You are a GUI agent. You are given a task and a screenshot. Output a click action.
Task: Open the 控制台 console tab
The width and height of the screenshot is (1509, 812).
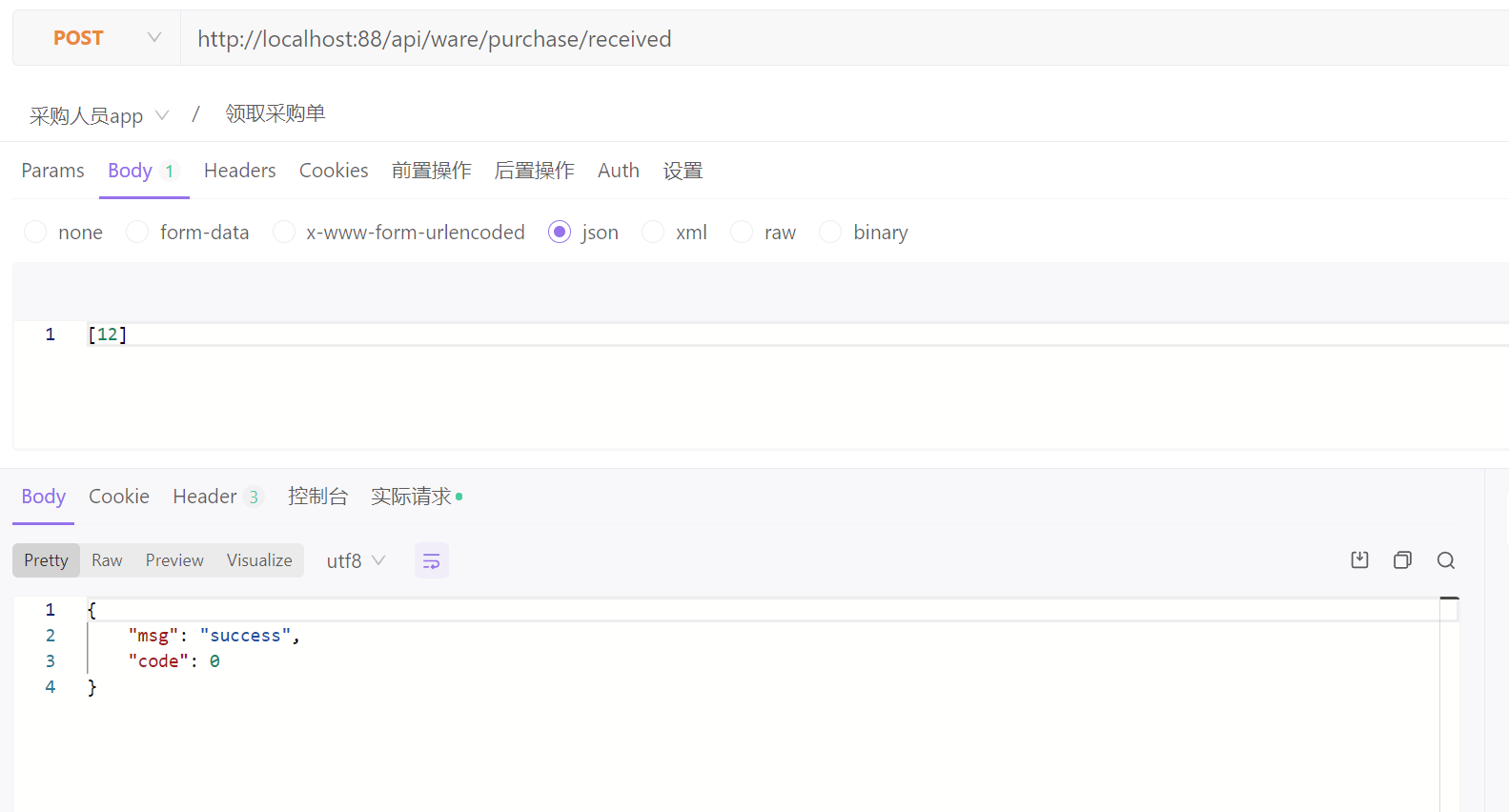pos(317,497)
